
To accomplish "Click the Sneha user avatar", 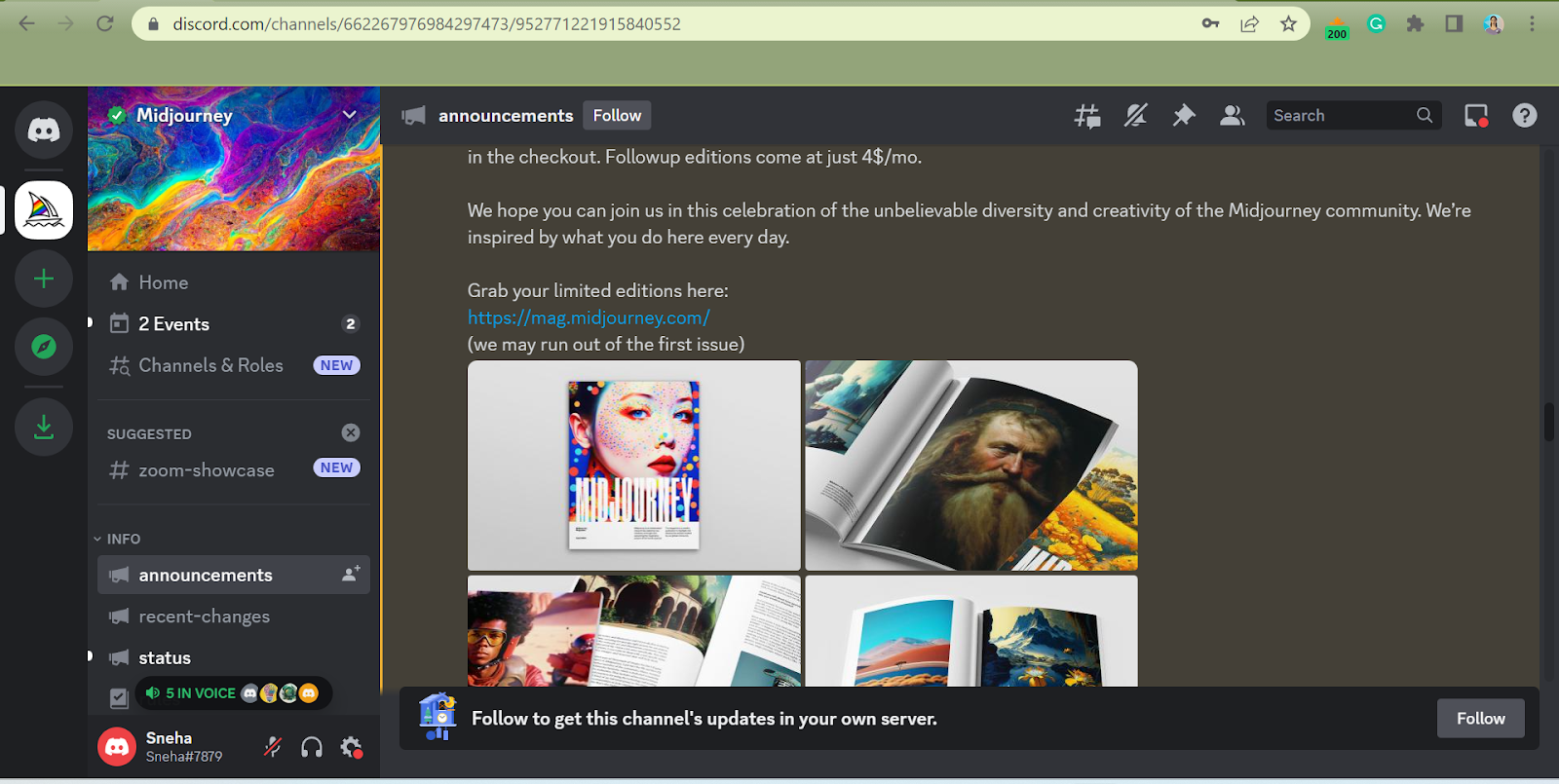I will click(117, 747).
